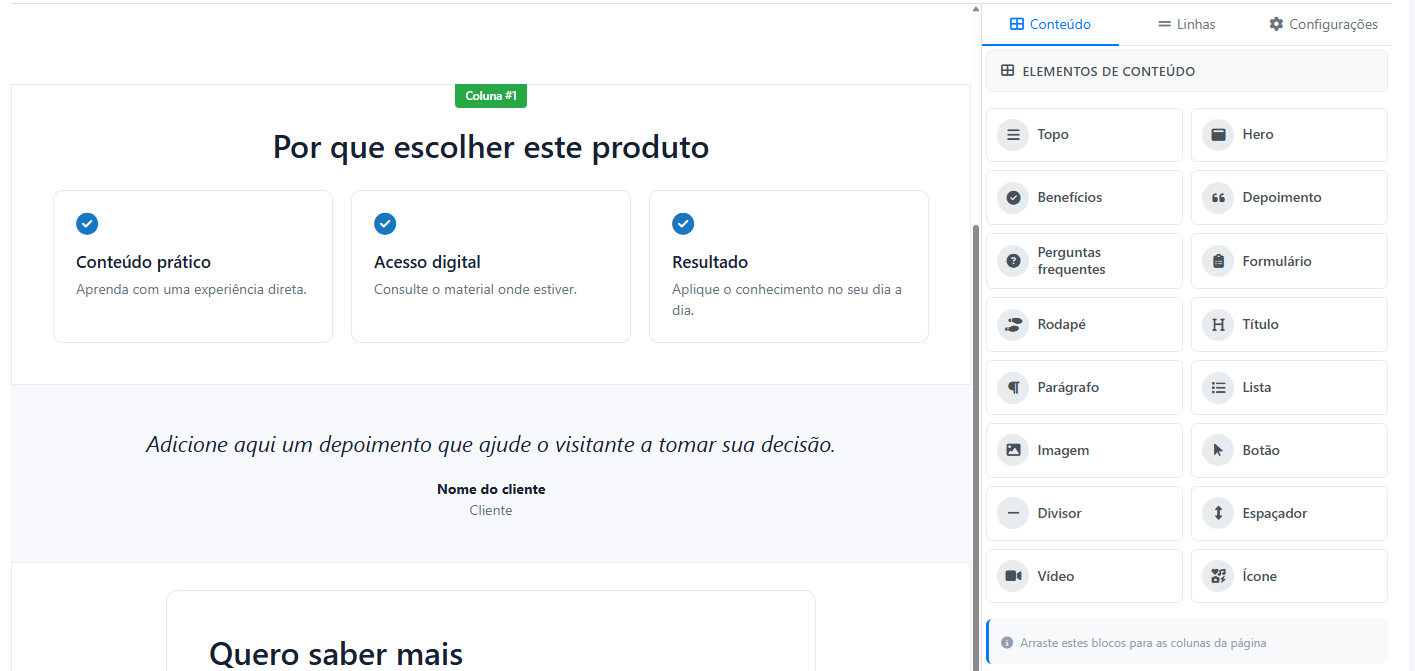Click the Elementos de Conteúdo header bar

coord(1187,71)
